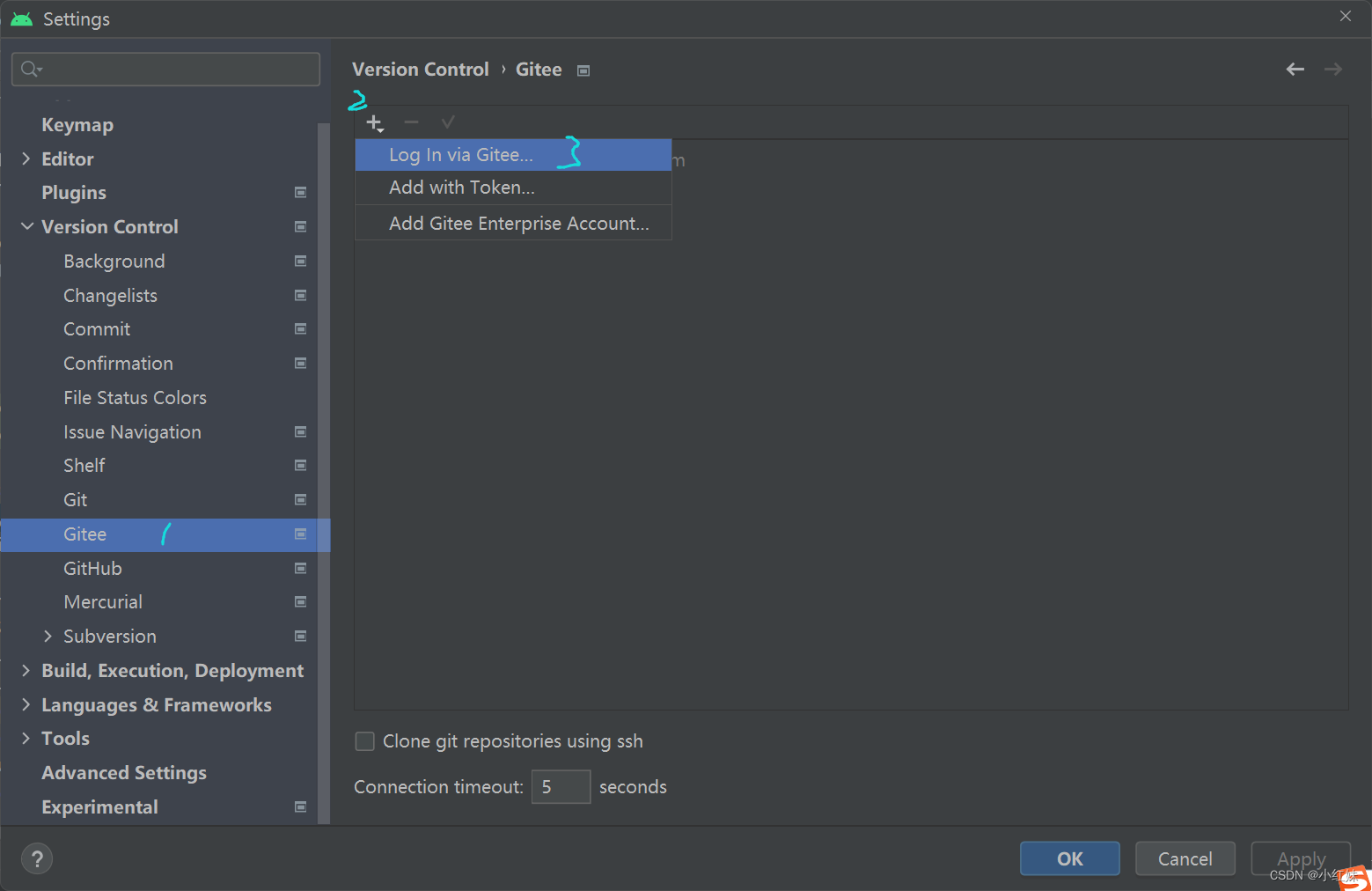Select GitHub settings item
The image size is (1372, 891).
92,568
